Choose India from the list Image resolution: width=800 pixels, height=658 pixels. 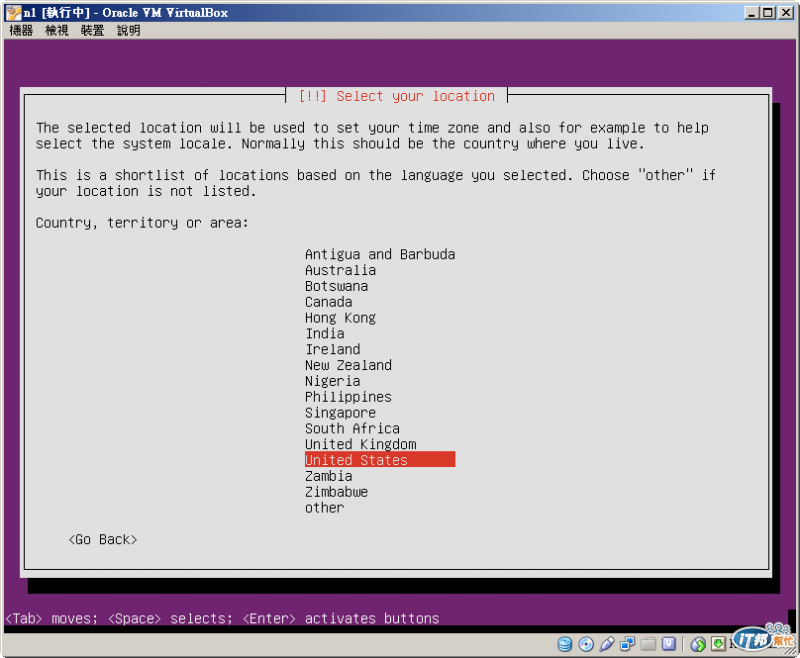324,333
